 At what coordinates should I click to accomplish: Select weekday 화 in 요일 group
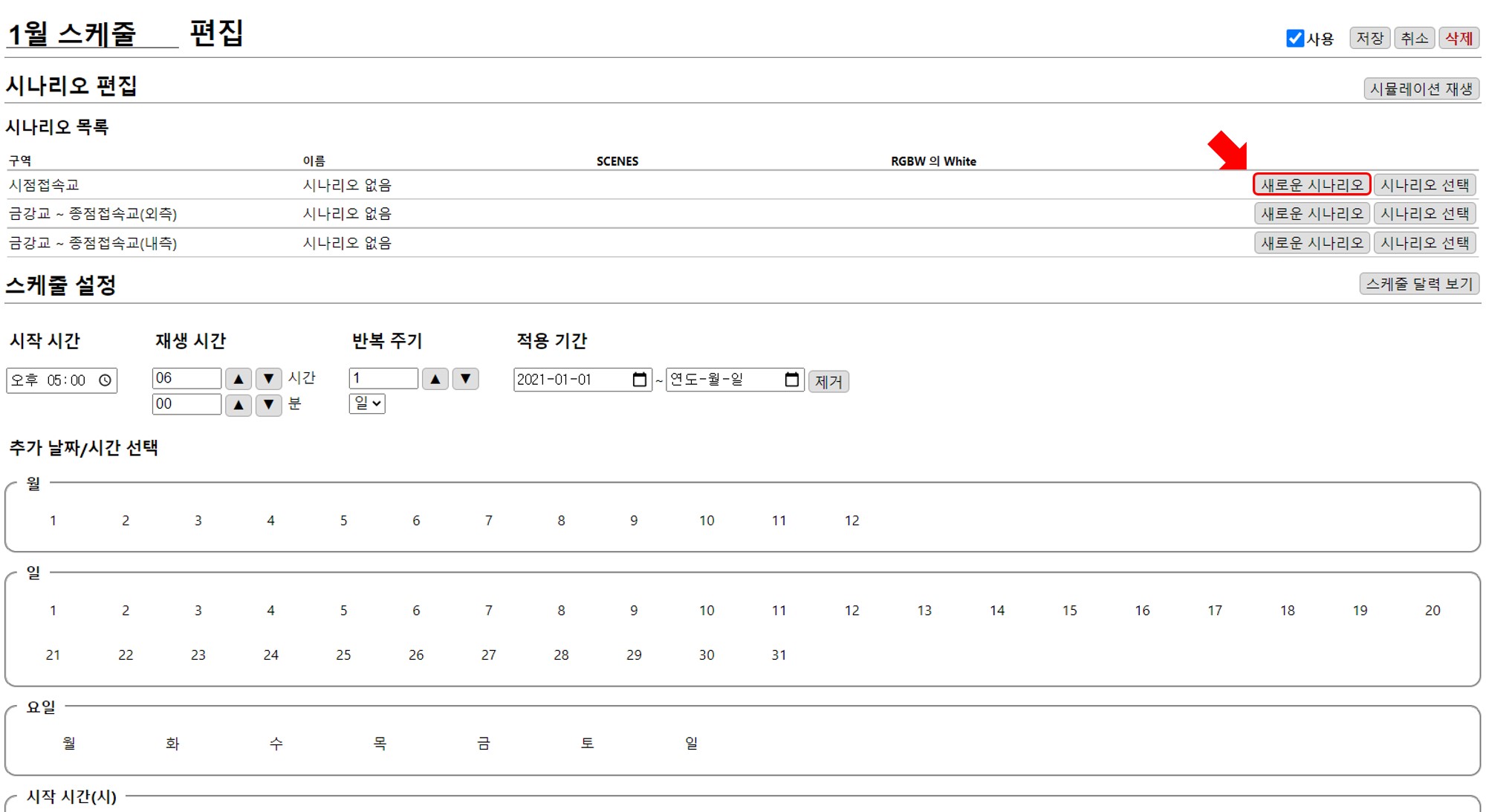172,744
